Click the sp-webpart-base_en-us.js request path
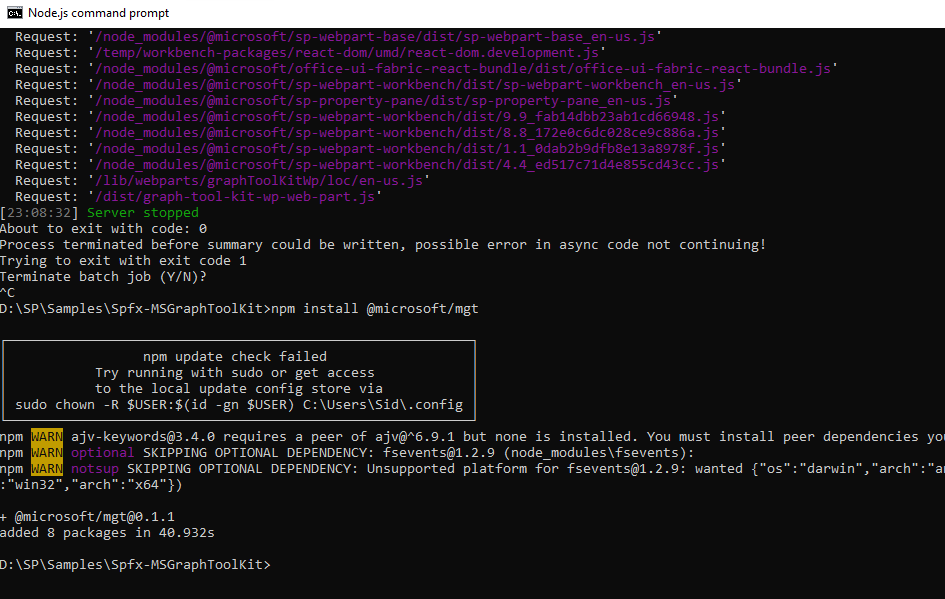945x599 pixels. point(377,36)
